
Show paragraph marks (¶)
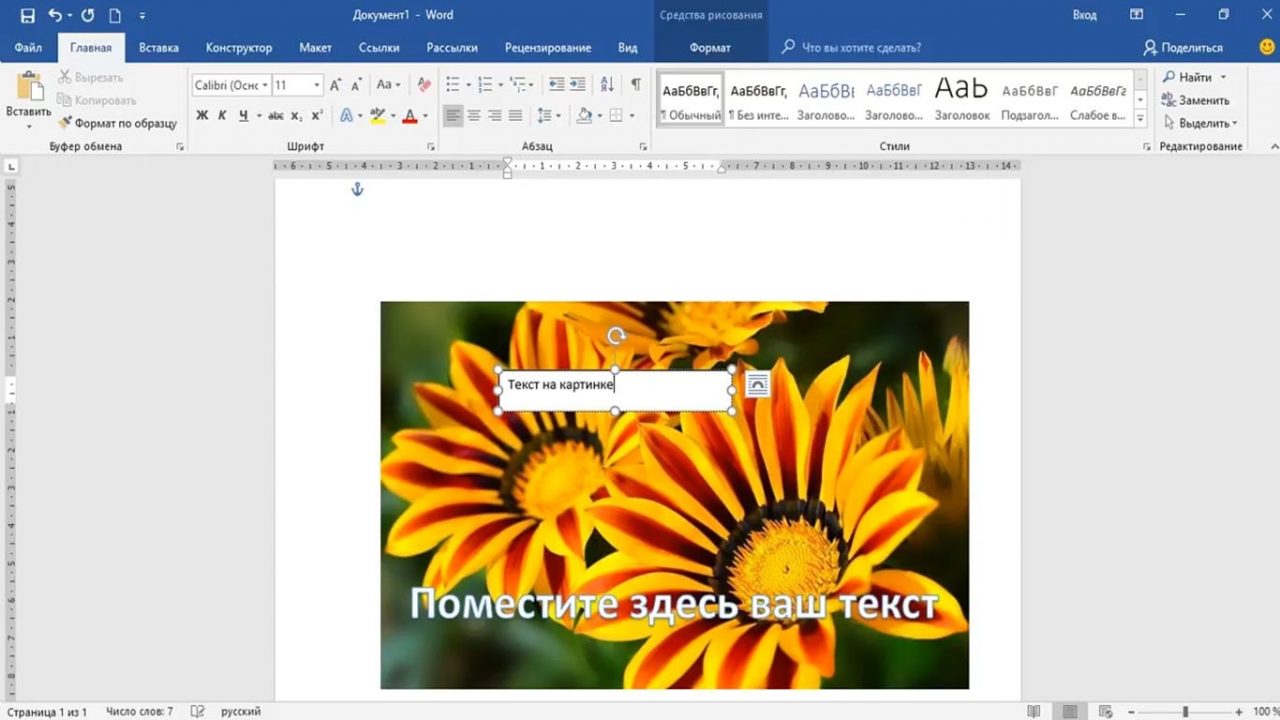[635, 85]
